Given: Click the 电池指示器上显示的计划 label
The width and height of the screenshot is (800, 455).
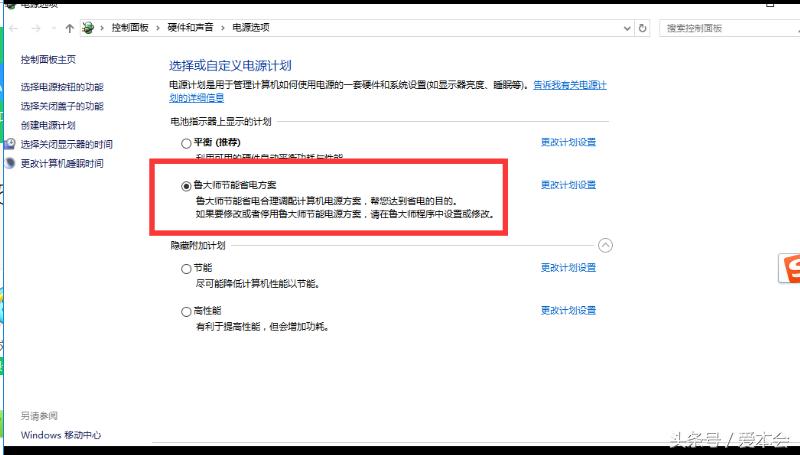Looking at the screenshot, I should click(x=221, y=121).
